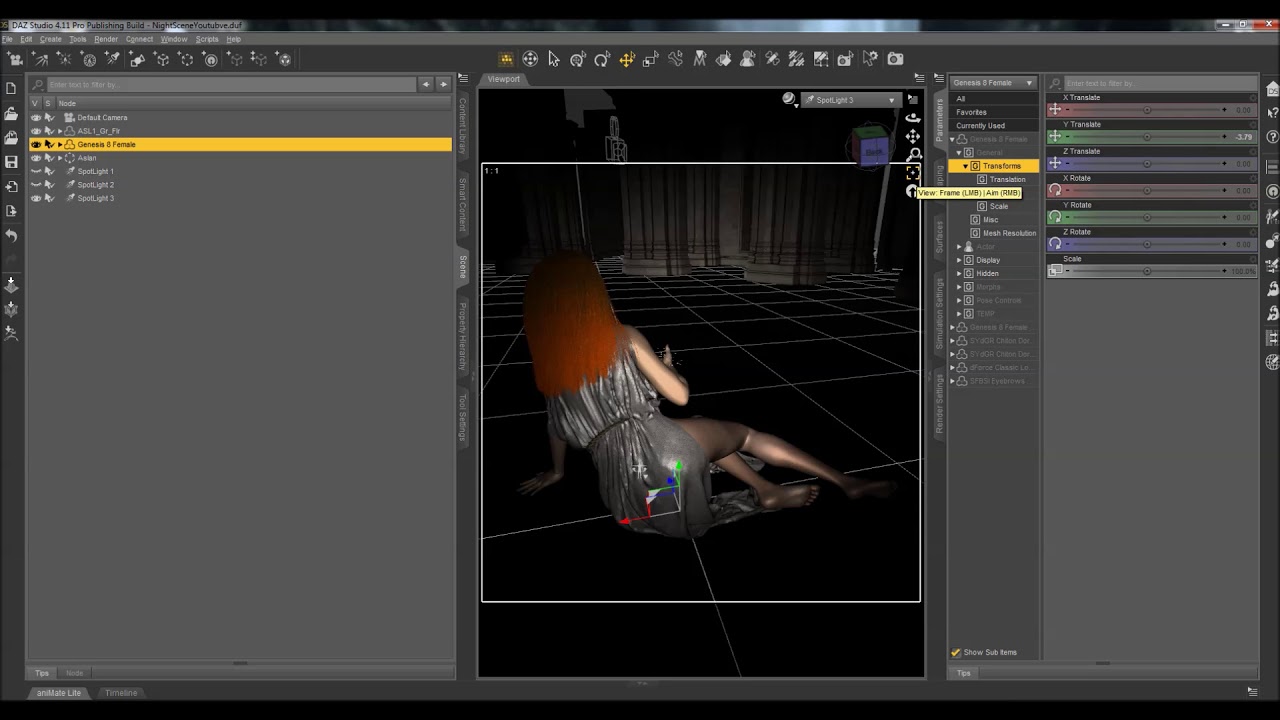The width and height of the screenshot is (1280, 720).
Task: Open the SpotLight 3 camera dropdown
Action: point(851,100)
